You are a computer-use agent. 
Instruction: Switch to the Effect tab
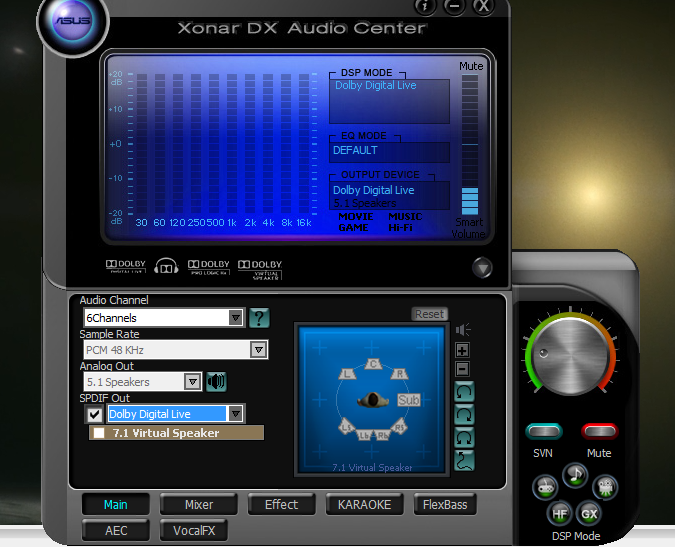(281, 504)
